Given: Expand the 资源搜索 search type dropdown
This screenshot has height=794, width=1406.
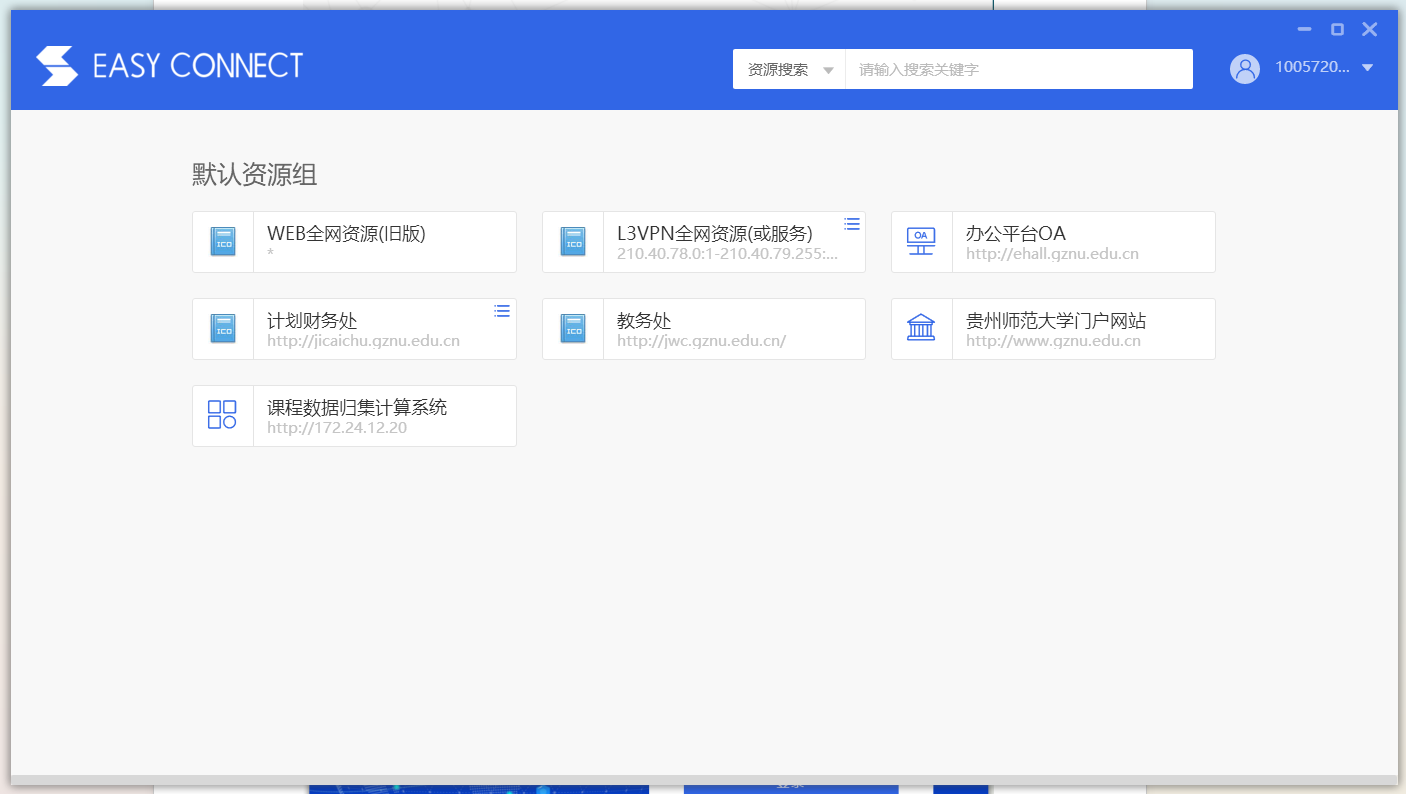Looking at the screenshot, I should 789,69.
